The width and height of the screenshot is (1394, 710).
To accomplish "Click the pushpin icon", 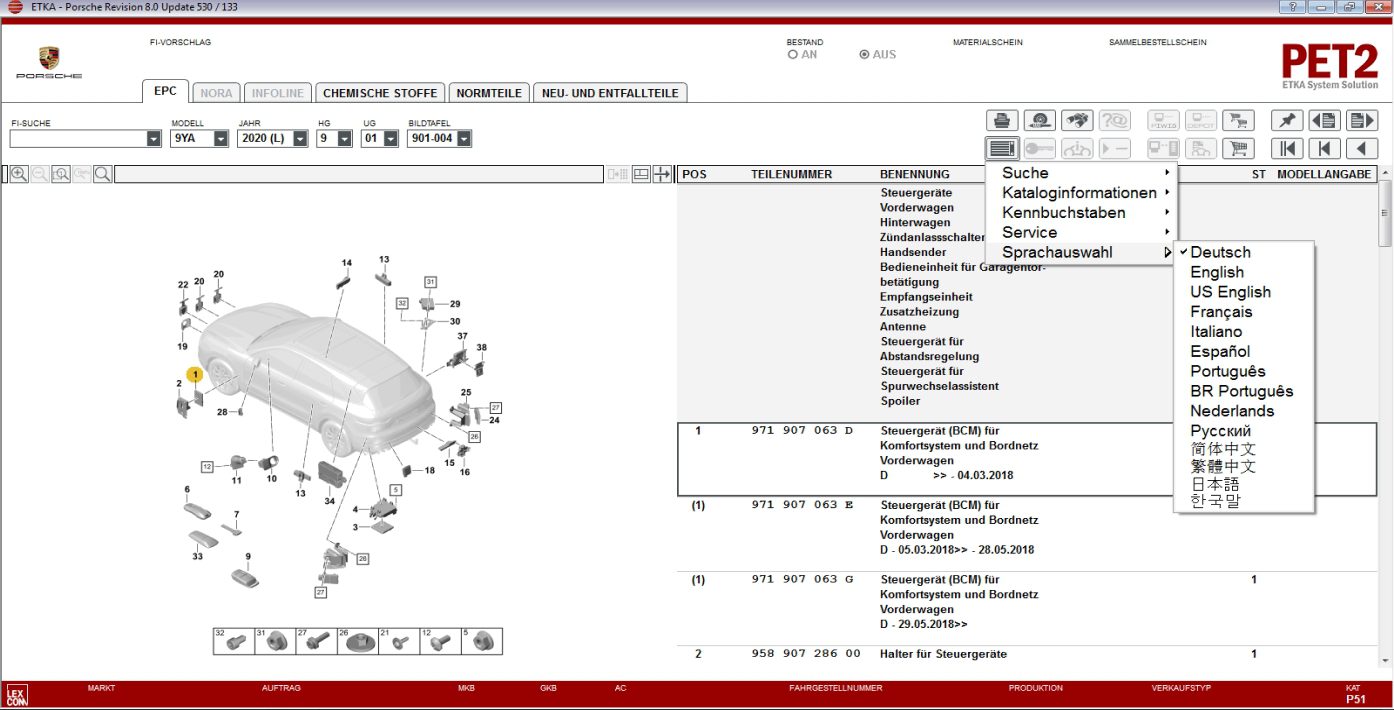I will pos(1288,121).
